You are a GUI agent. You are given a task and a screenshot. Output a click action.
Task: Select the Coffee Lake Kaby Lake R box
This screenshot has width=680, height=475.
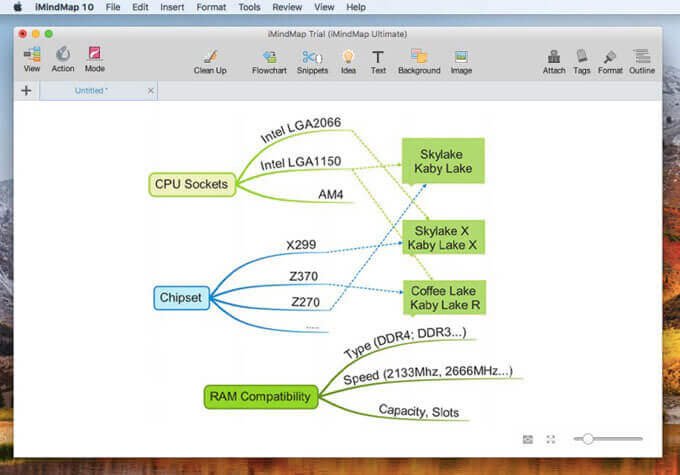445,298
